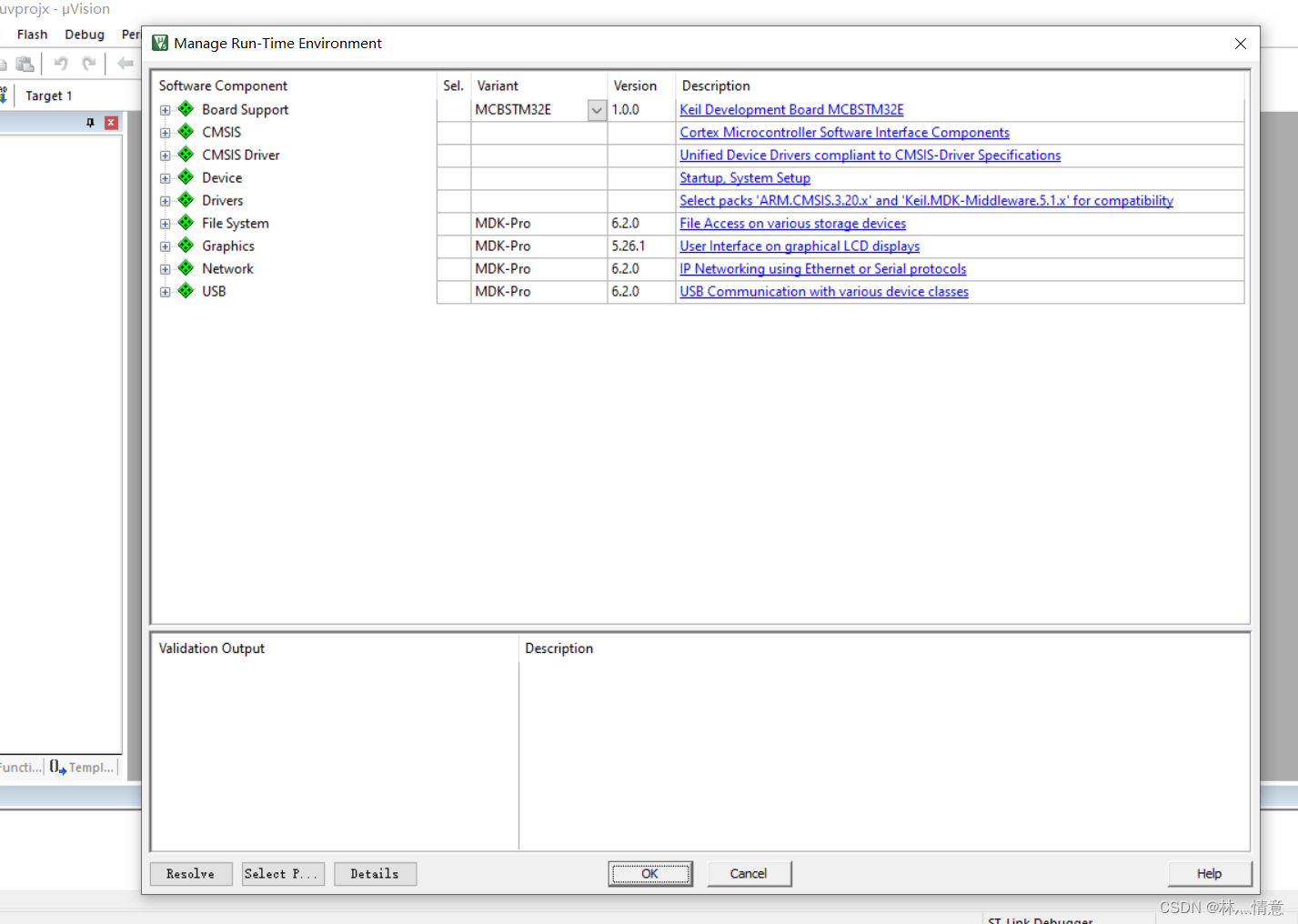The image size is (1298, 924).
Task: Click the Board Support component diamond icon
Action: click(186, 109)
